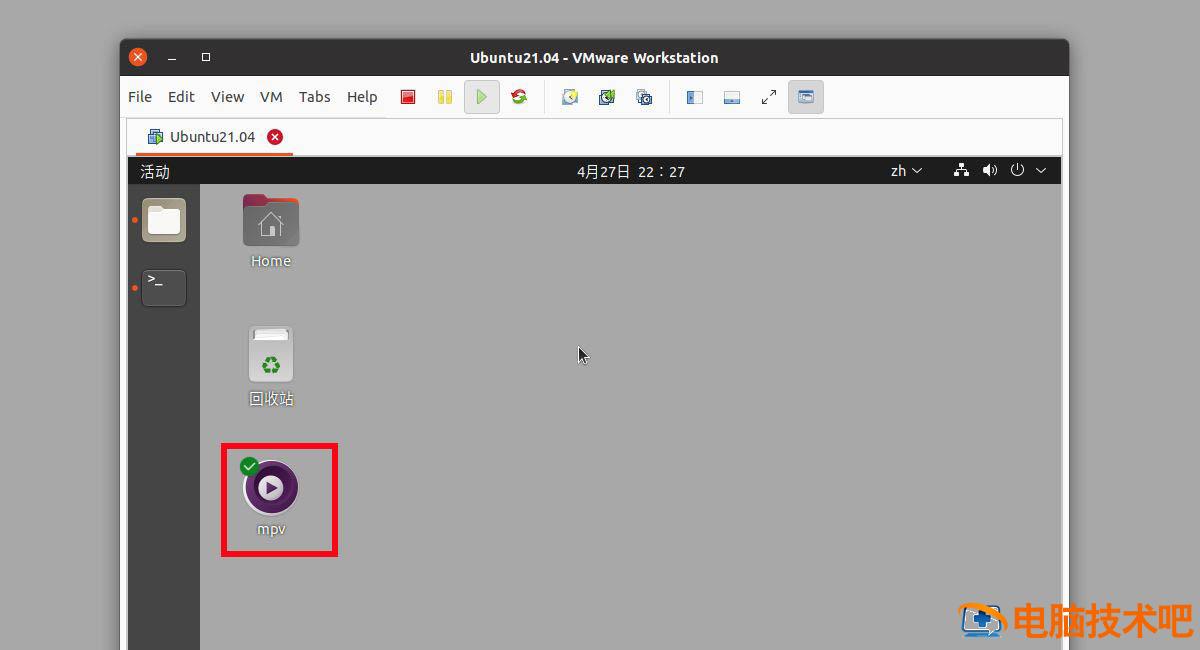Image resolution: width=1200 pixels, height=650 pixels.
Task: Open the Home folder desktop icon
Action: [270, 220]
